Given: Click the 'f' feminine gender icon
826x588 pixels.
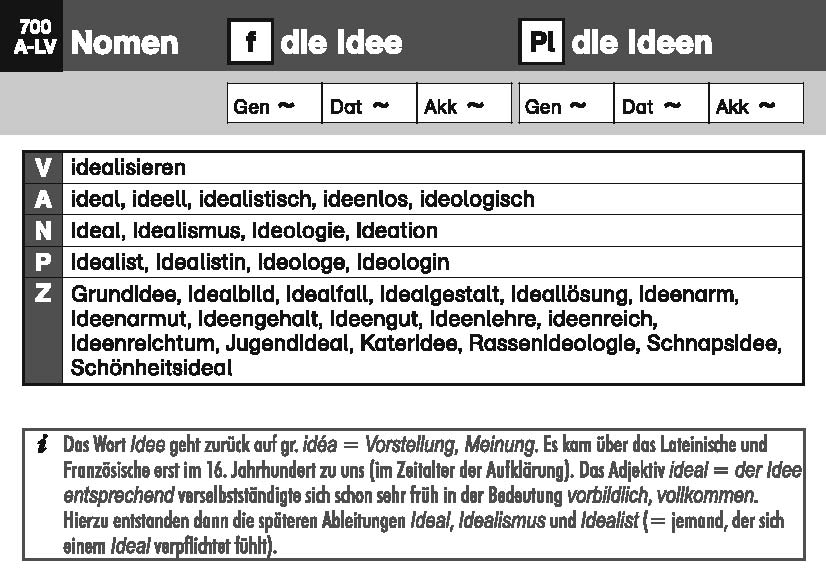Looking at the screenshot, I should 250,43.
